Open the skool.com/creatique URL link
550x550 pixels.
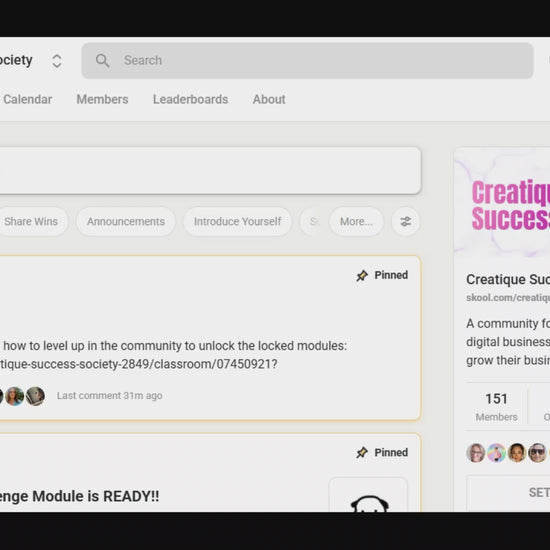508,298
